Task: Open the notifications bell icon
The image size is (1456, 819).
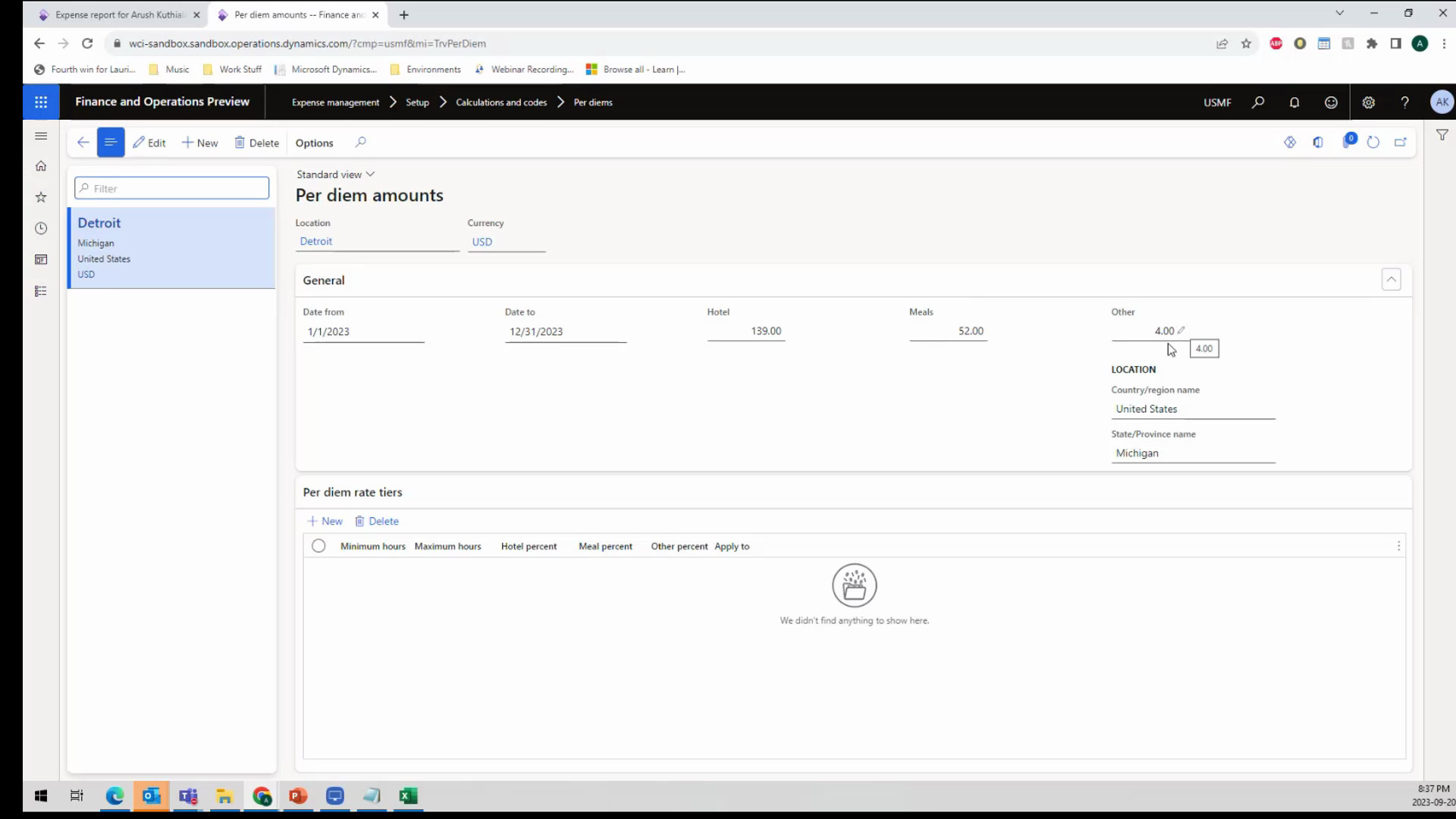Action: [1294, 102]
